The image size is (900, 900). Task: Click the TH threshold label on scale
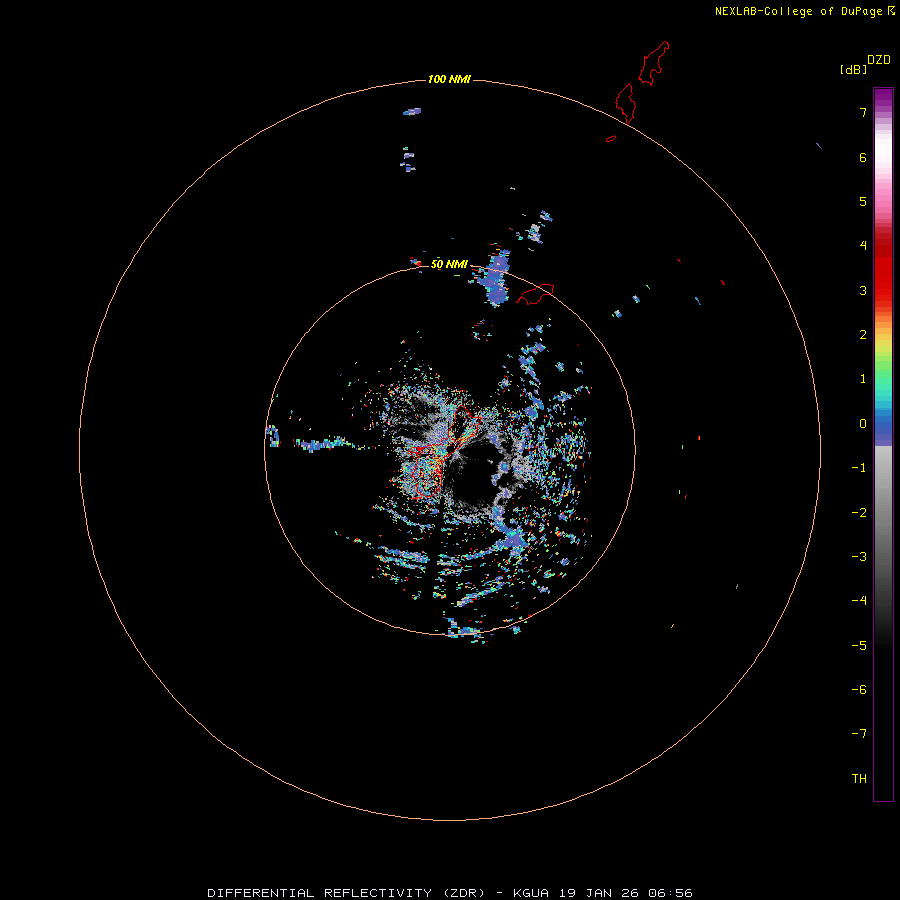click(859, 779)
